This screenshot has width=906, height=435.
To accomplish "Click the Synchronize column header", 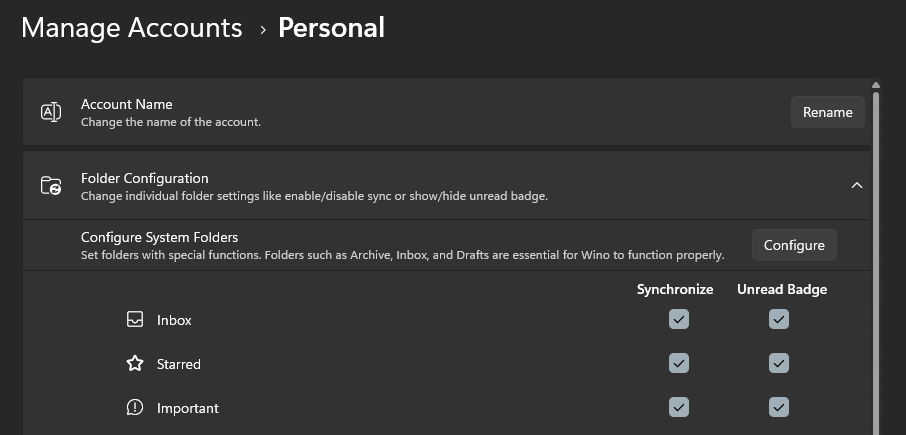I will (675, 289).
